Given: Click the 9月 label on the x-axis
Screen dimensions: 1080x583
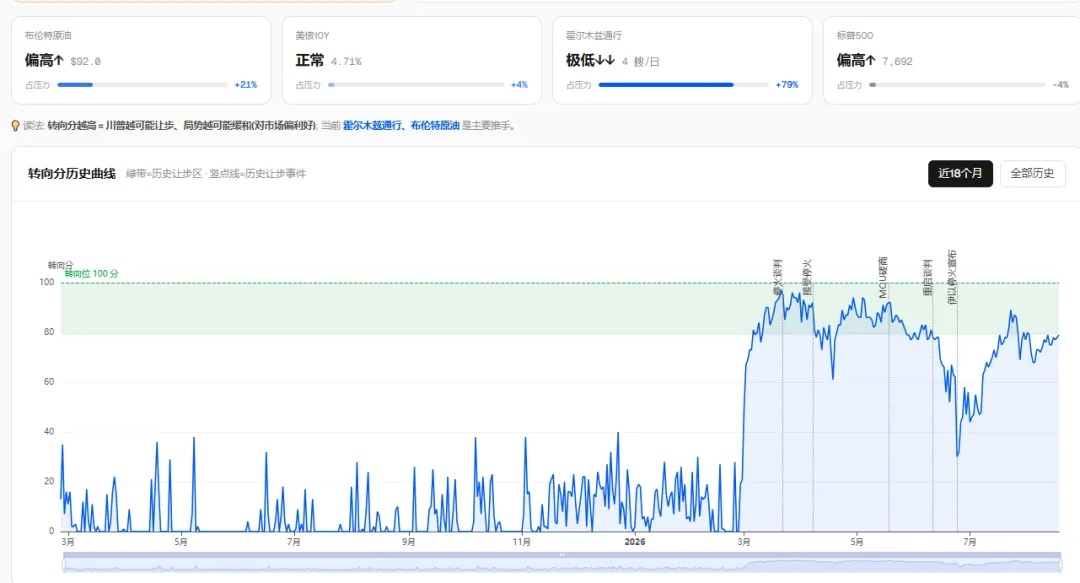Looking at the screenshot, I should tap(408, 542).
